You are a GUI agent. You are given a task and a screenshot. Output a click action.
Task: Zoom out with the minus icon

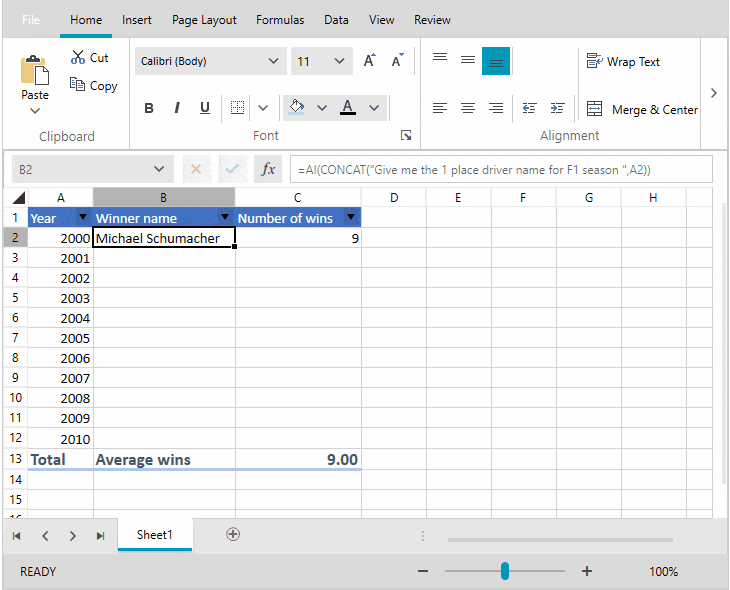point(423,571)
